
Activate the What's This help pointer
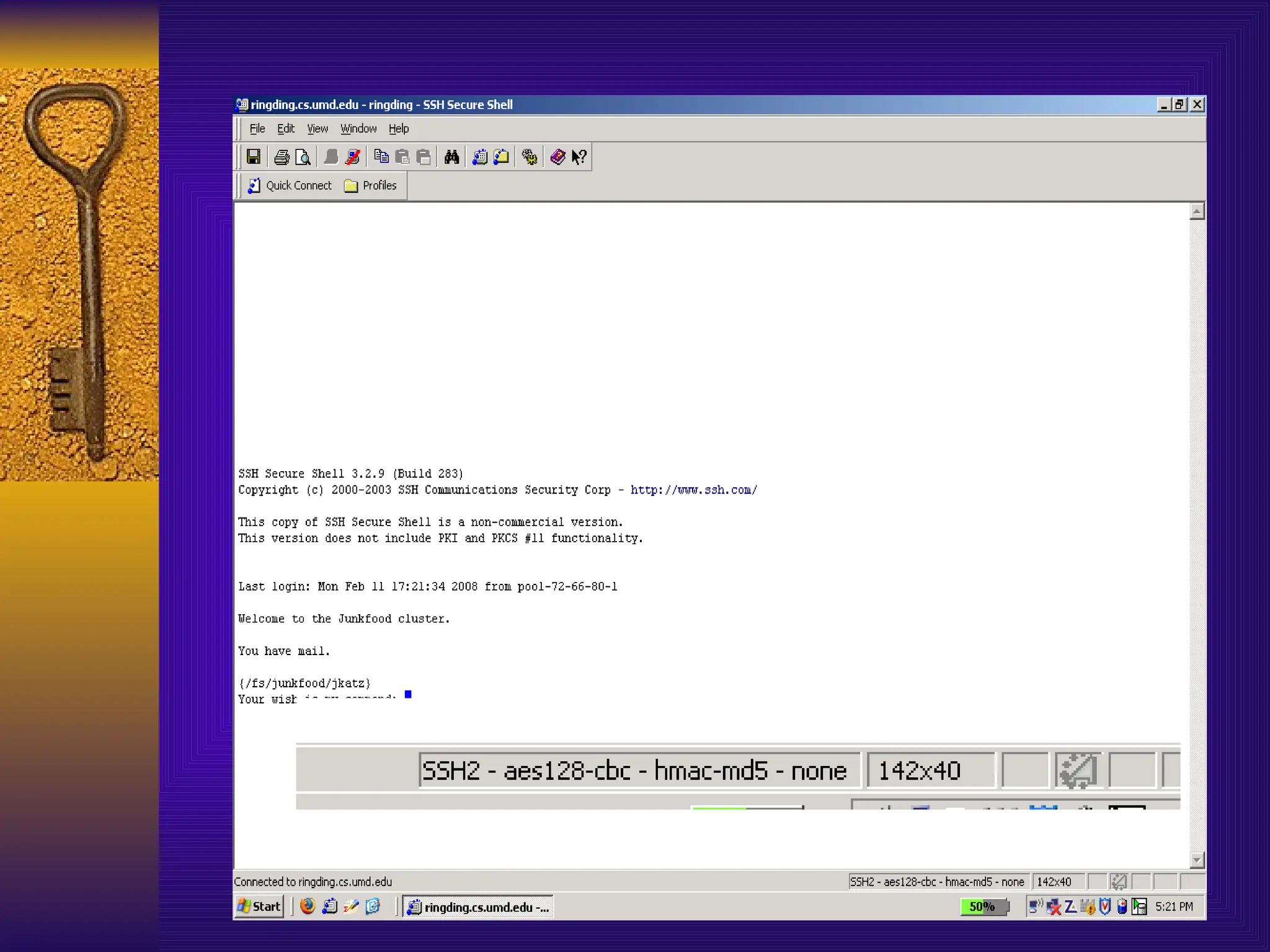tap(579, 157)
